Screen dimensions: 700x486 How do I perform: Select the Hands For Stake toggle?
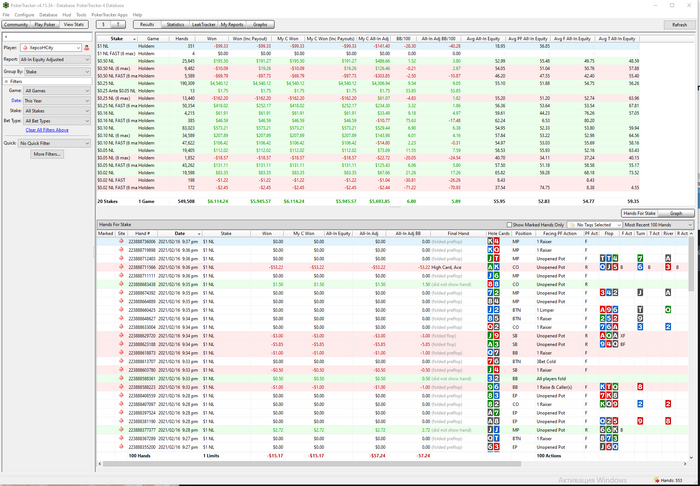tap(639, 213)
